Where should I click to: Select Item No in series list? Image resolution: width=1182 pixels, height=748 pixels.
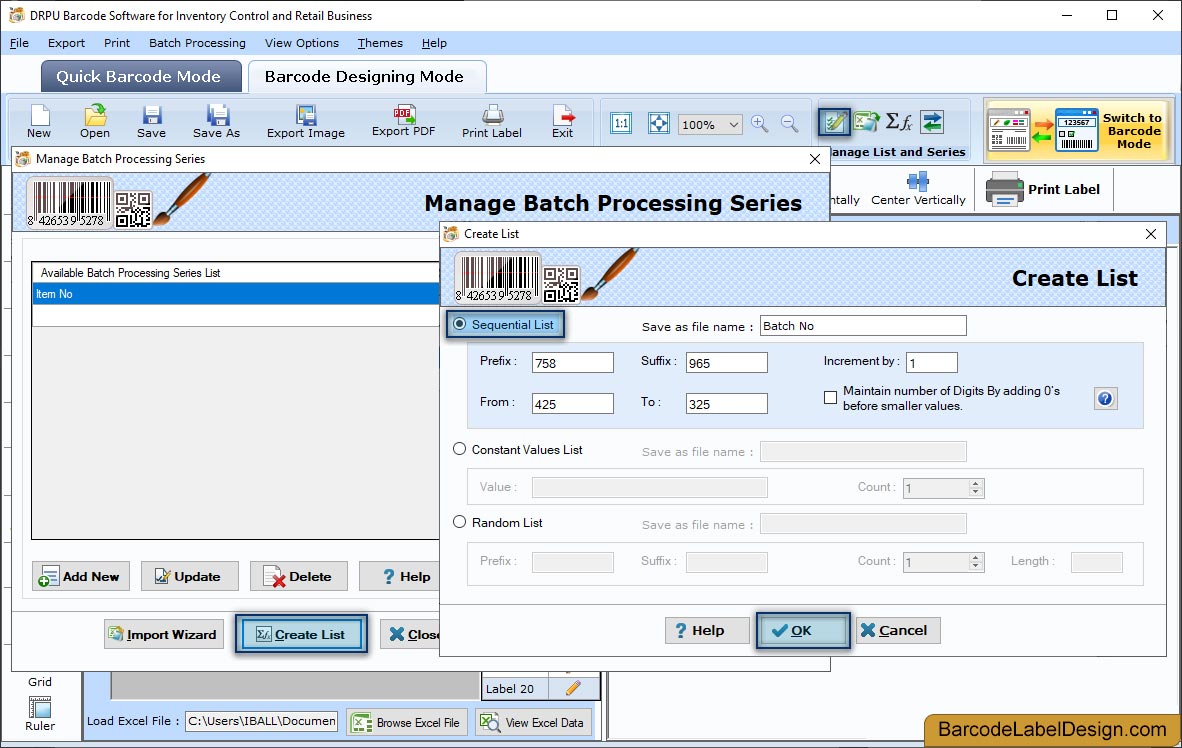(x=235, y=294)
